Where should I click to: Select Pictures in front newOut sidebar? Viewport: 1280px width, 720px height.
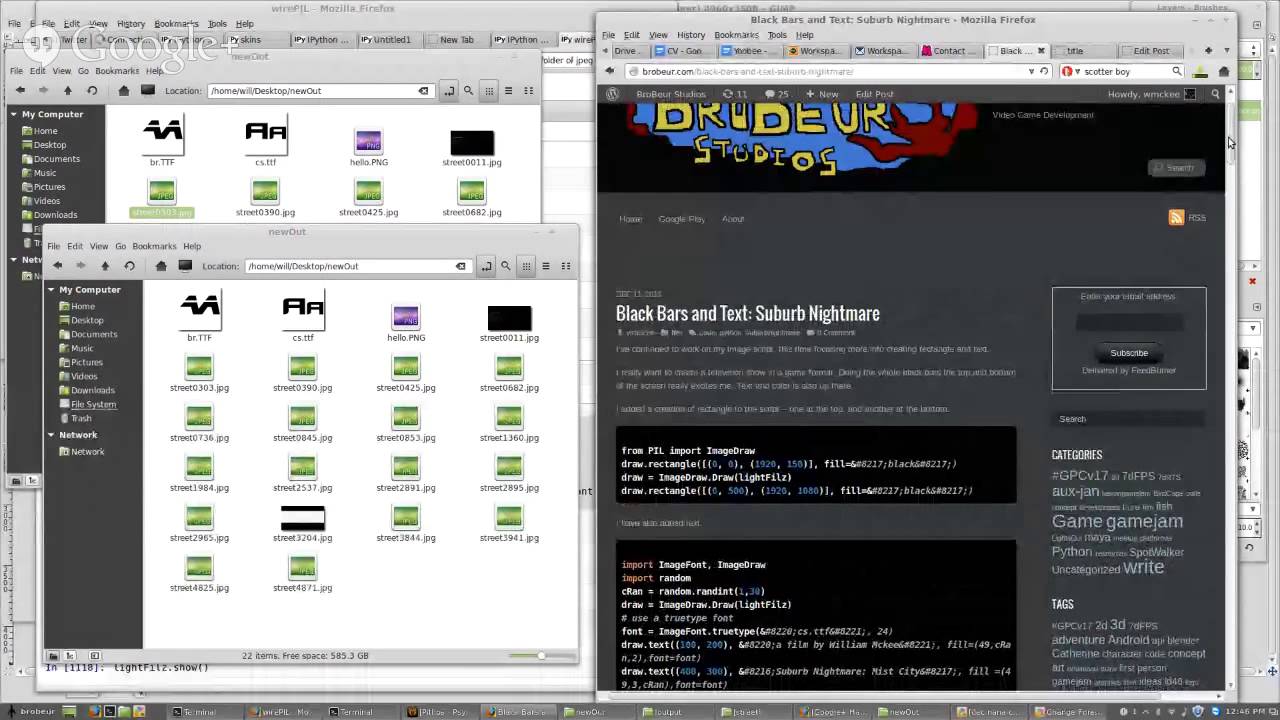click(x=86, y=362)
